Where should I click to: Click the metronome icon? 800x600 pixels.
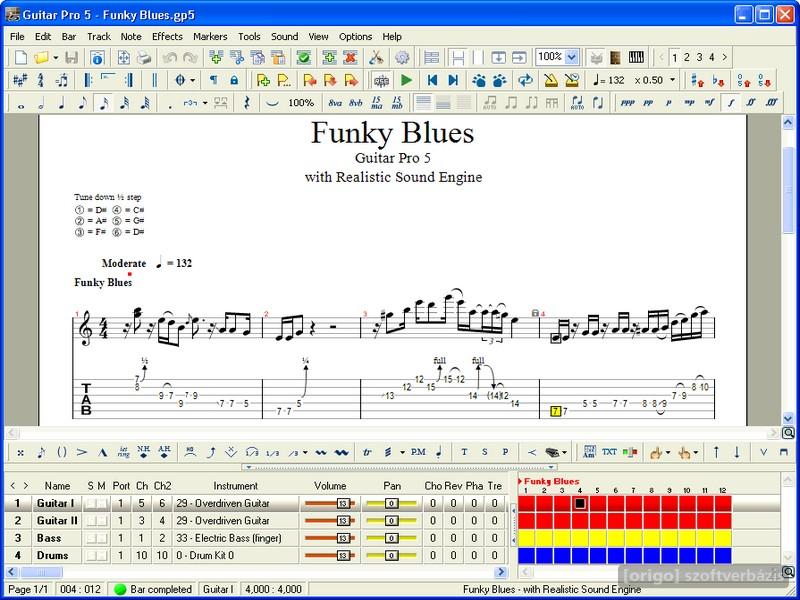click(551, 80)
